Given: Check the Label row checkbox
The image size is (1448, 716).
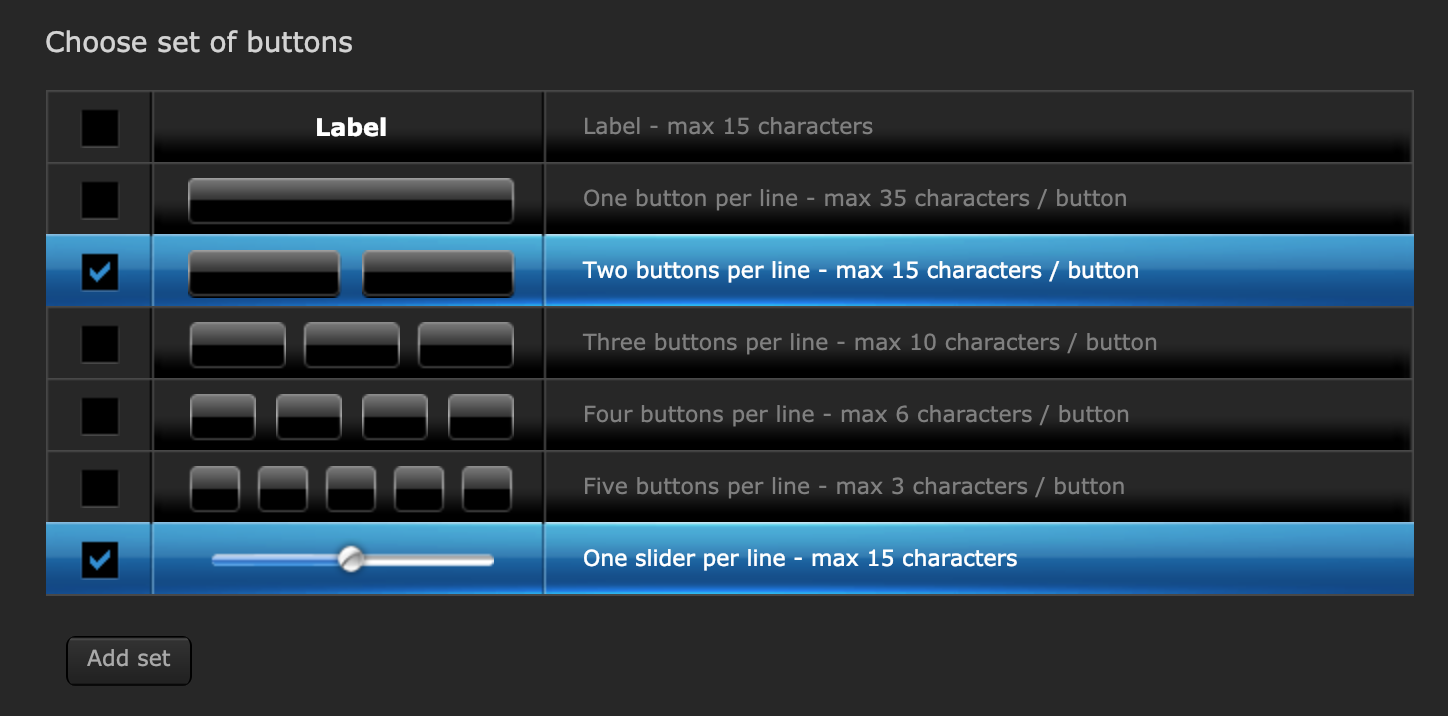Looking at the screenshot, I should [100, 128].
